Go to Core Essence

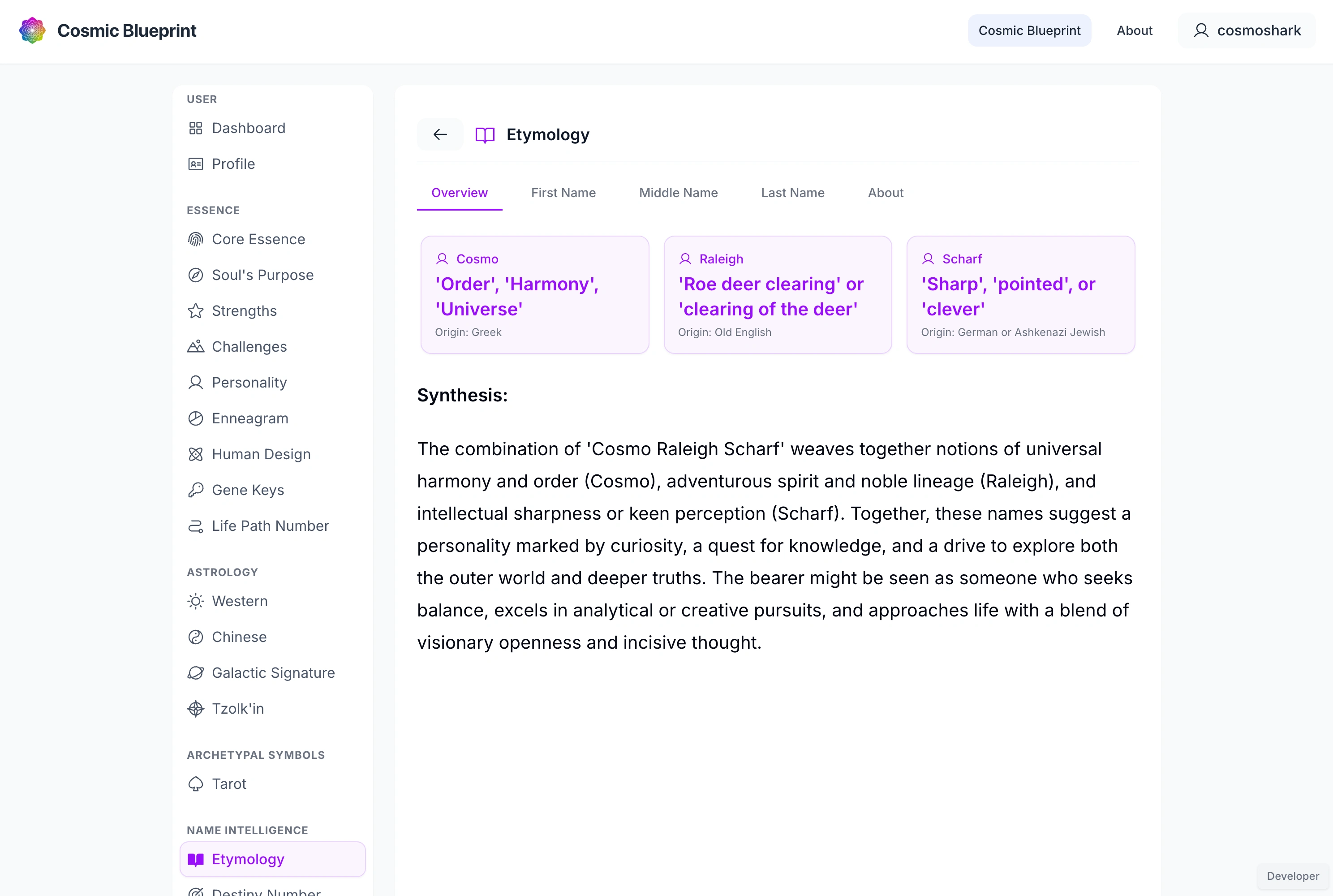click(x=272, y=239)
